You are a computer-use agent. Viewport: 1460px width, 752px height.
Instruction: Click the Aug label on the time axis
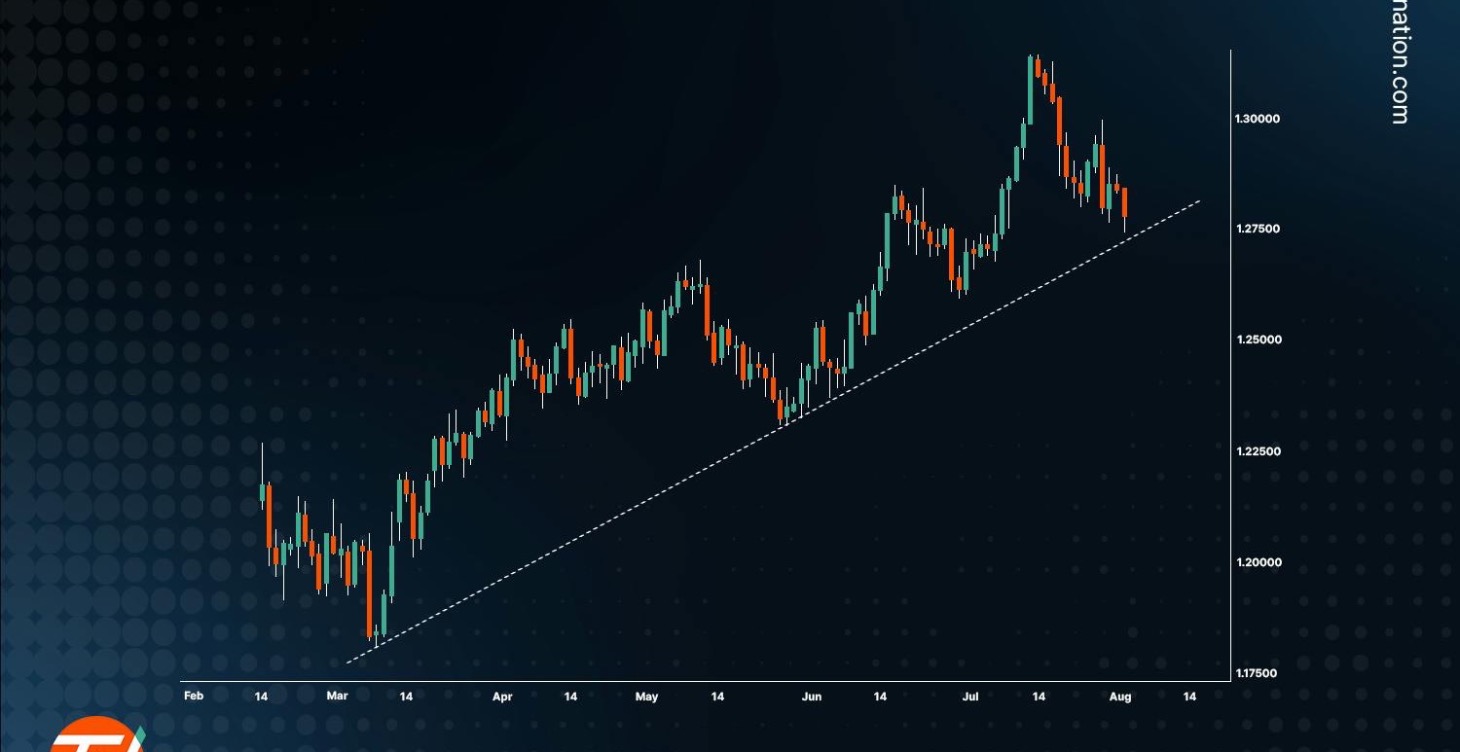[x=1122, y=696]
